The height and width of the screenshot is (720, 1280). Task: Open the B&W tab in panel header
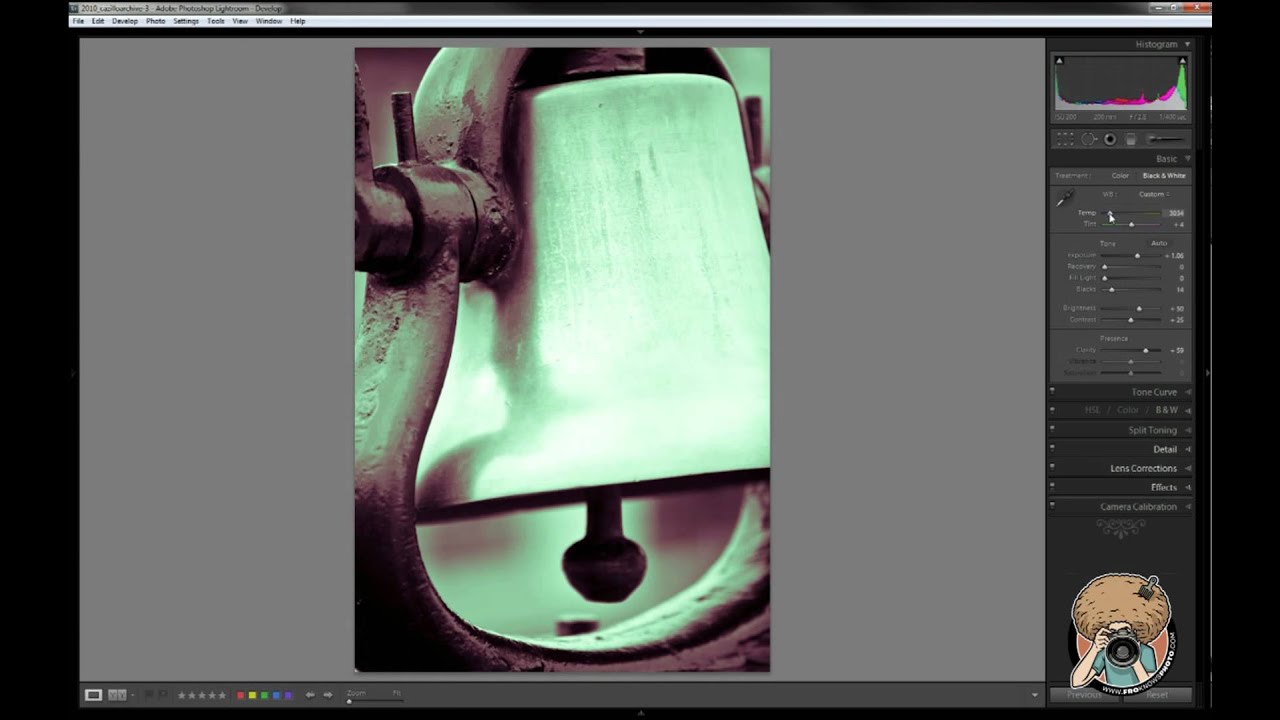[x=1167, y=410]
